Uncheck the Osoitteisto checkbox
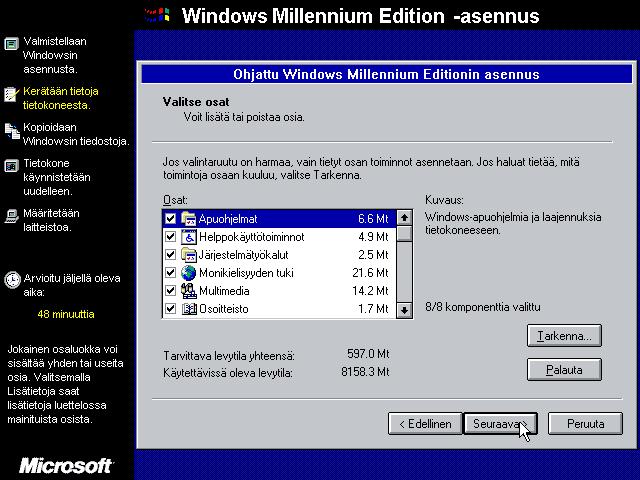This screenshot has width=640, height=480. 170,309
